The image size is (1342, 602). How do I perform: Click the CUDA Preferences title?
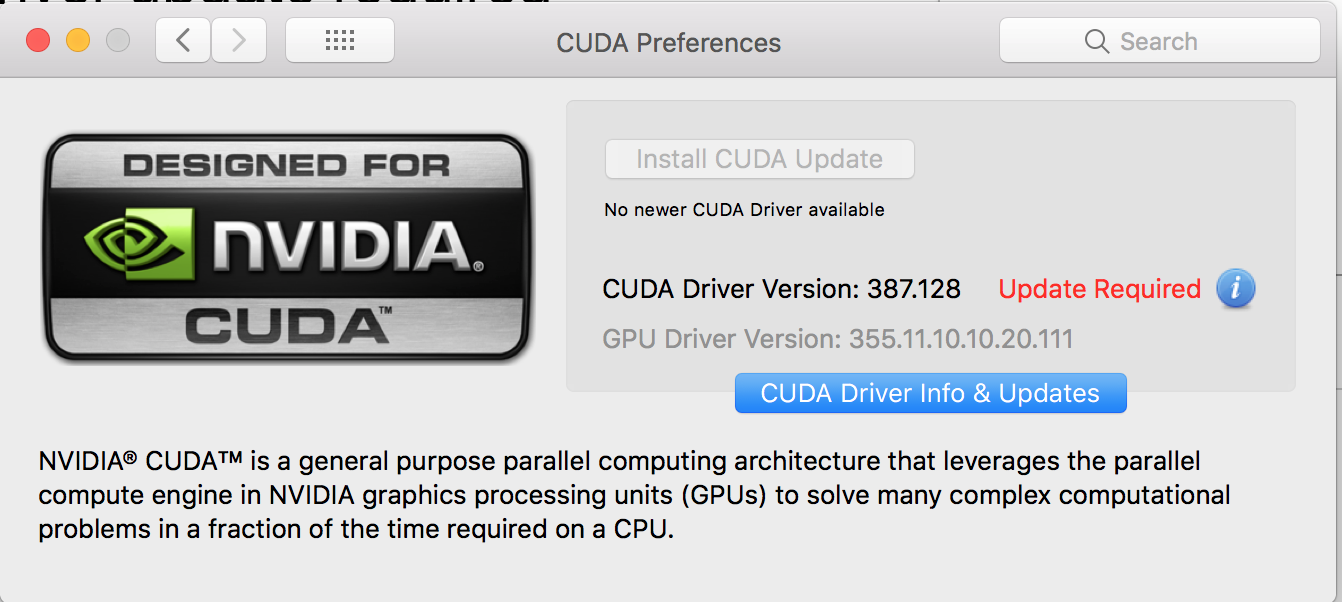click(x=668, y=42)
